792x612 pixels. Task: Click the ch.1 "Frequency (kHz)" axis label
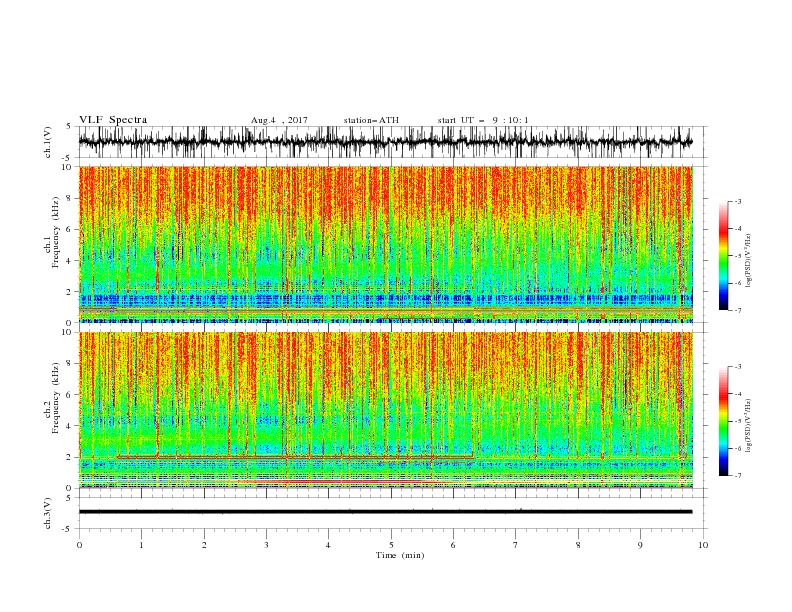pos(56,233)
